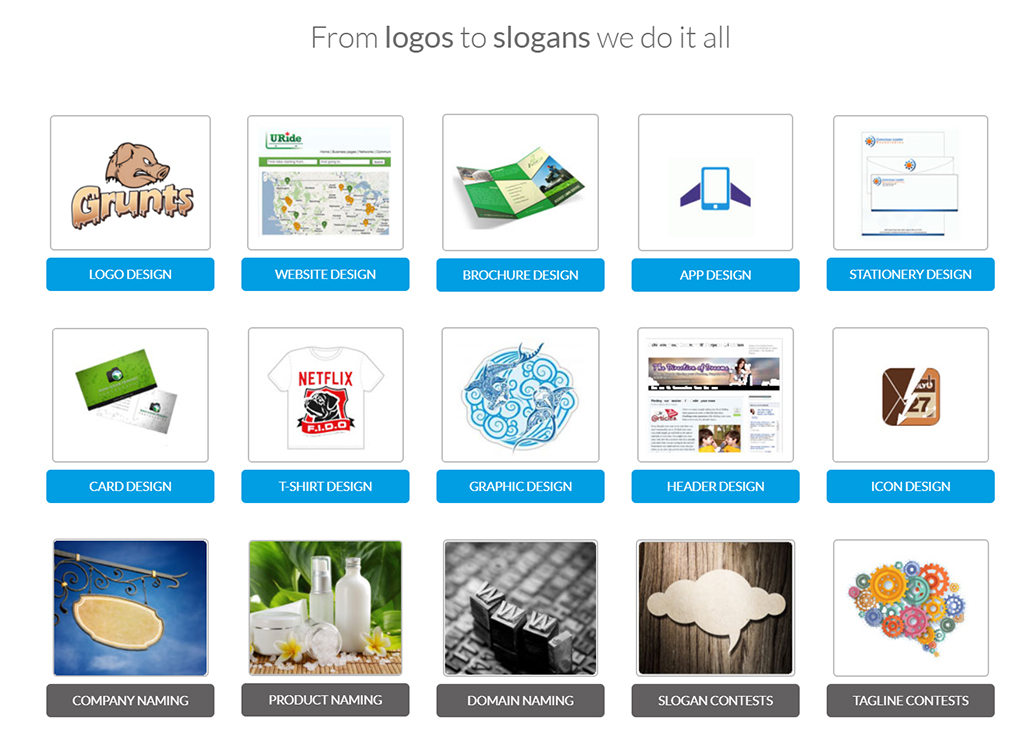Select the green trifold brochure image
This screenshot has width=1024, height=742.
tap(520, 182)
